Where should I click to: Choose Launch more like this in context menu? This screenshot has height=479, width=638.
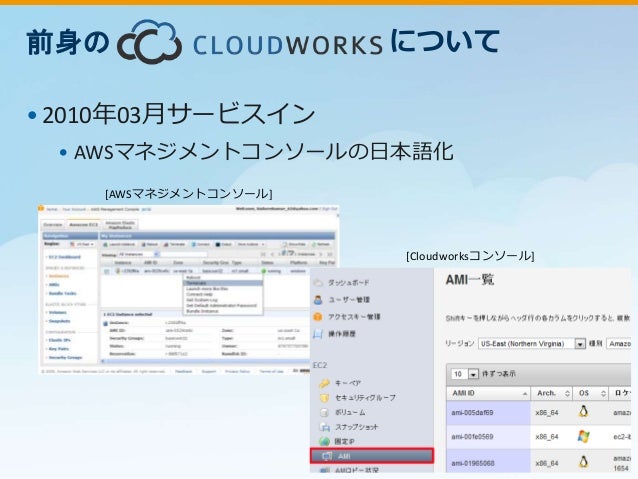223,289
